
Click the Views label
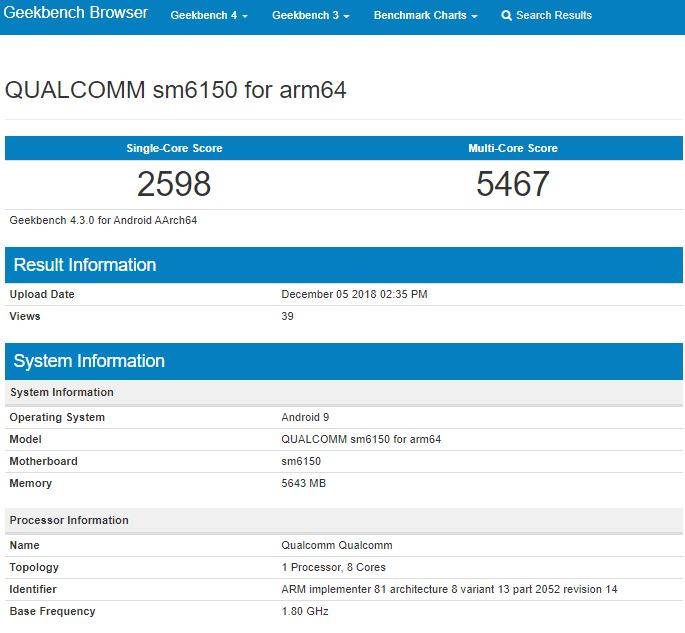coord(25,316)
